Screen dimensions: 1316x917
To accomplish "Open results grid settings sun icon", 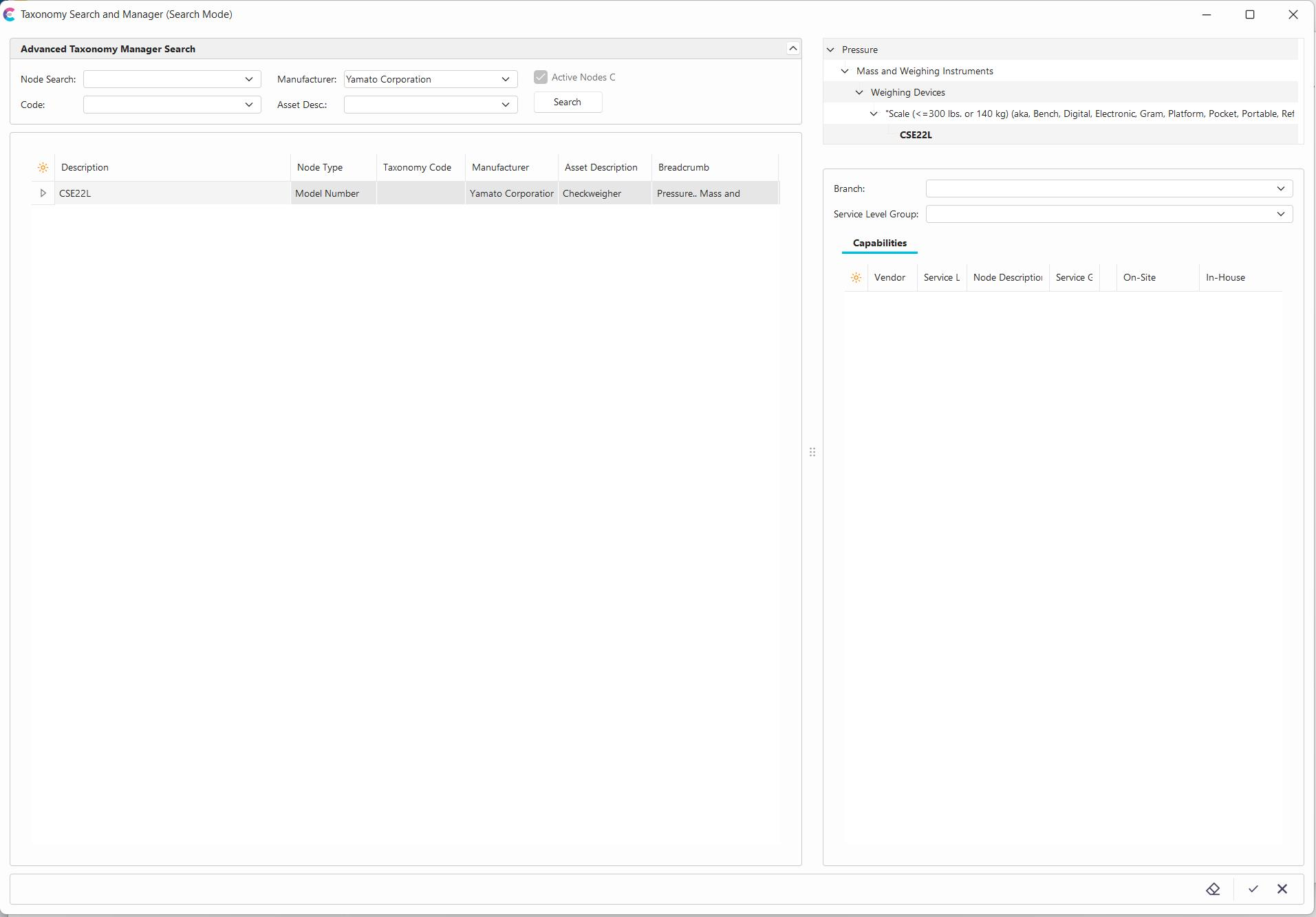I will [43, 168].
